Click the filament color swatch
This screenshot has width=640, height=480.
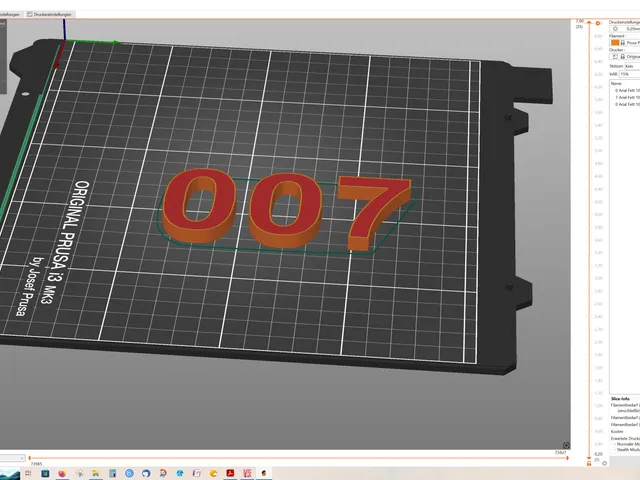pyautogui.click(x=615, y=42)
